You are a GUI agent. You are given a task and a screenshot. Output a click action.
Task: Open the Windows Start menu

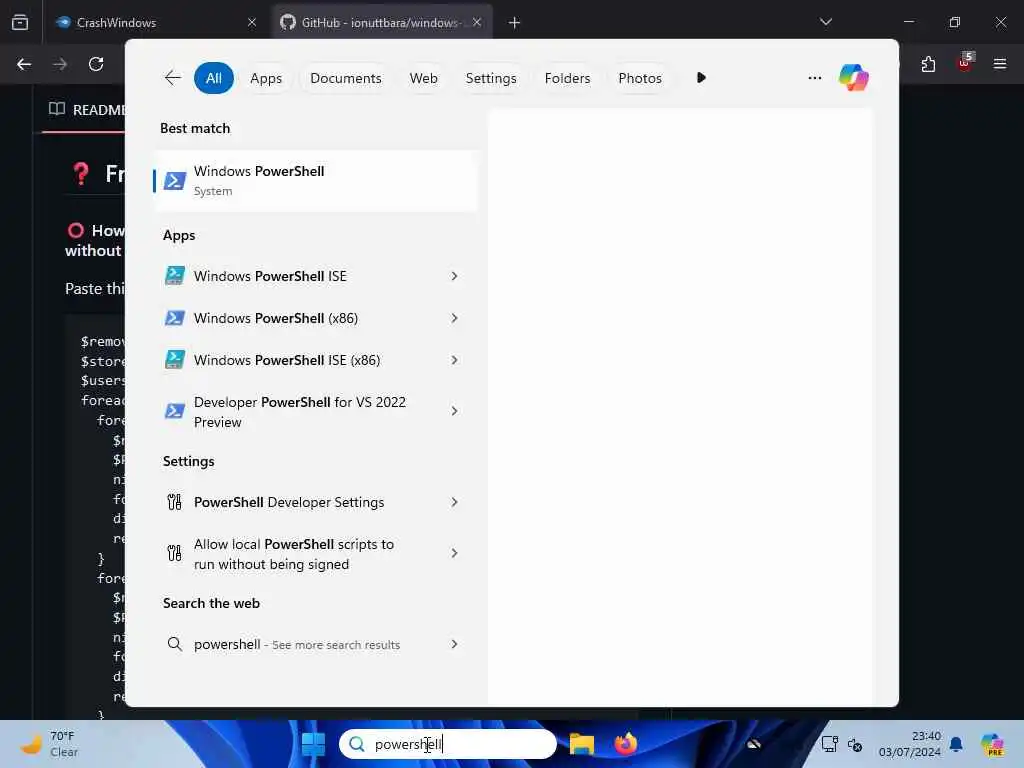(x=313, y=744)
